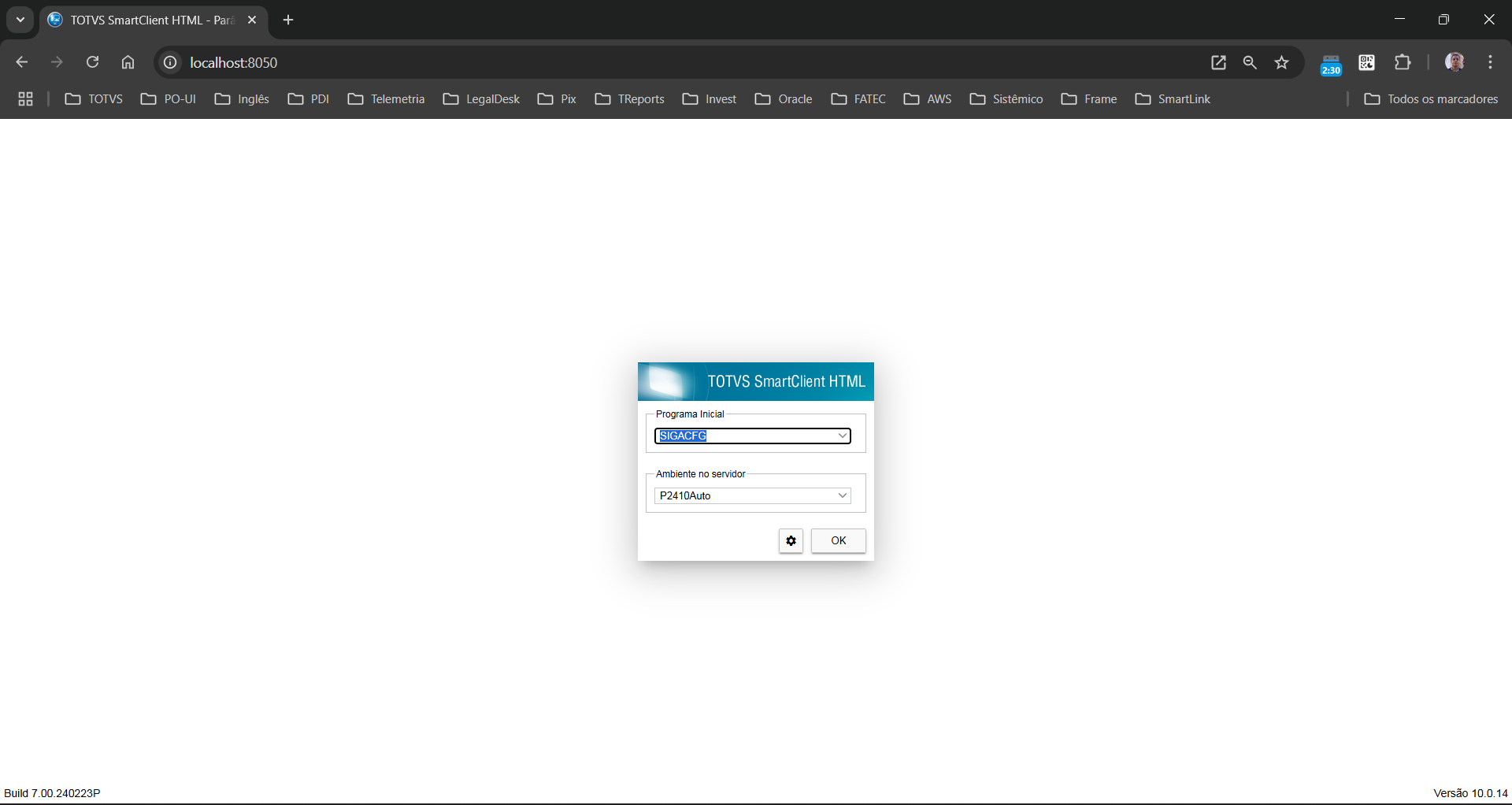This screenshot has height=805, width=1512.
Task: Reload the localhost page
Action: pos(92,62)
